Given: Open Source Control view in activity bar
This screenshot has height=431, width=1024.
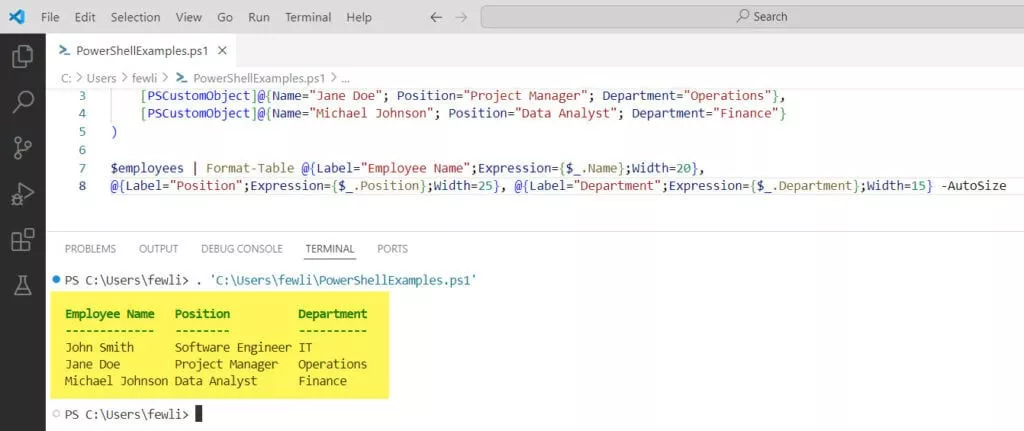Looking at the screenshot, I should click(23, 148).
